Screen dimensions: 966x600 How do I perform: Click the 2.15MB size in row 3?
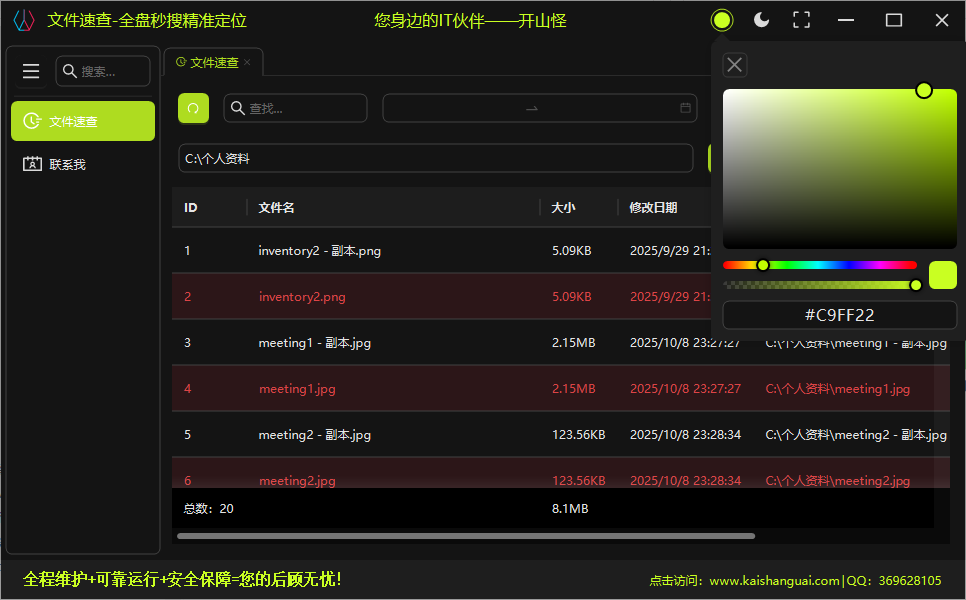(574, 343)
